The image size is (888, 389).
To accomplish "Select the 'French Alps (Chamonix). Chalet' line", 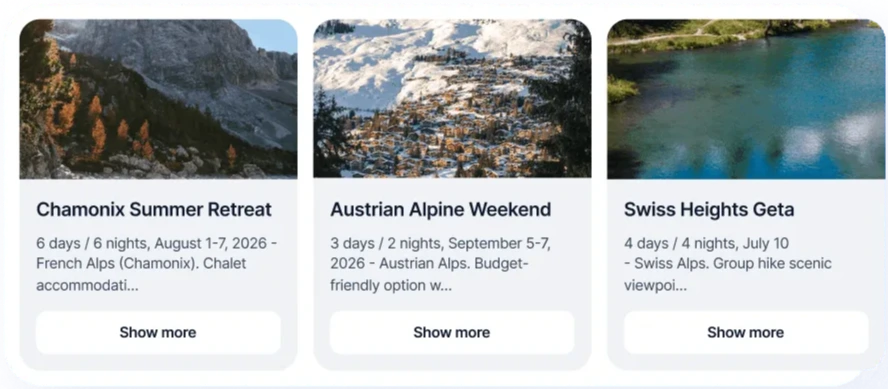I will point(141,264).
